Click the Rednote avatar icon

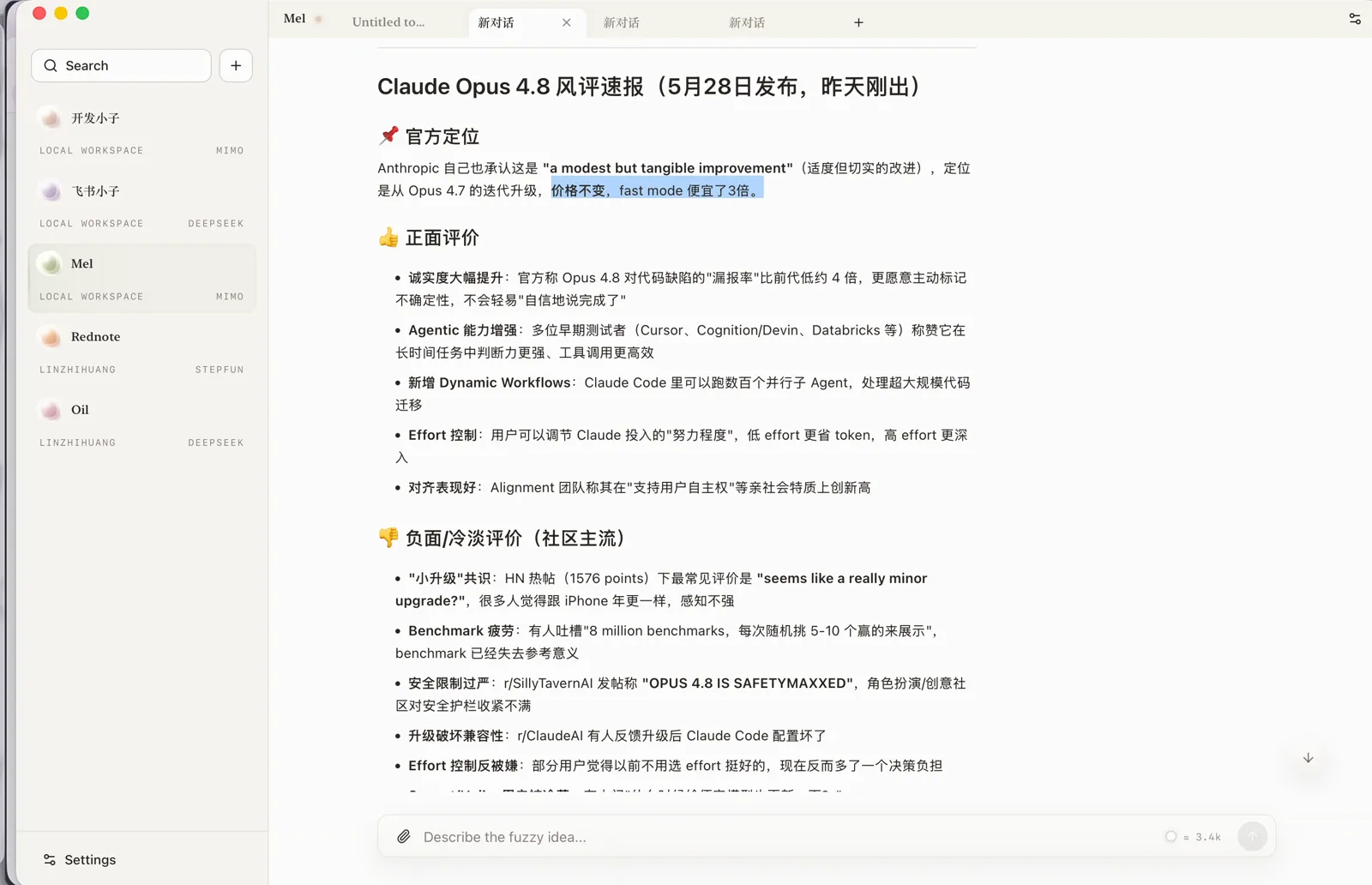click(51, 337)
